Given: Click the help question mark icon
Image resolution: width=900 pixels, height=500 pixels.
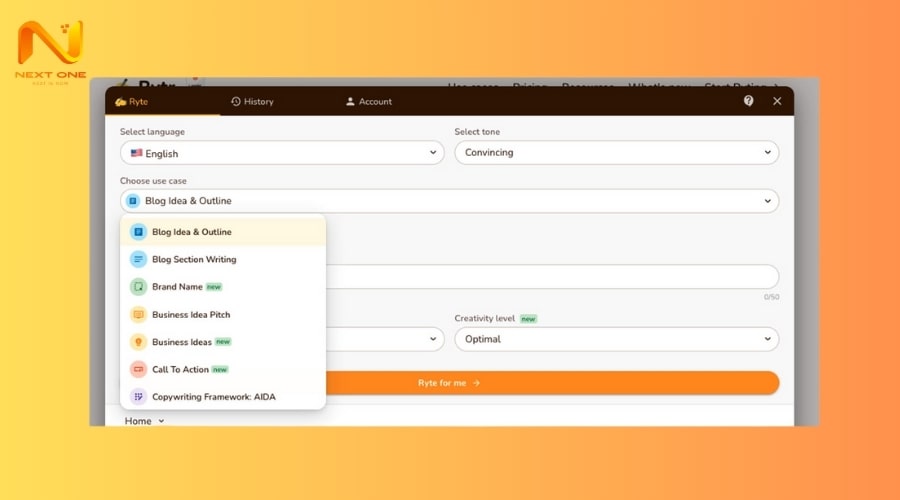Looking at the screenshot, I should (749, 101).
